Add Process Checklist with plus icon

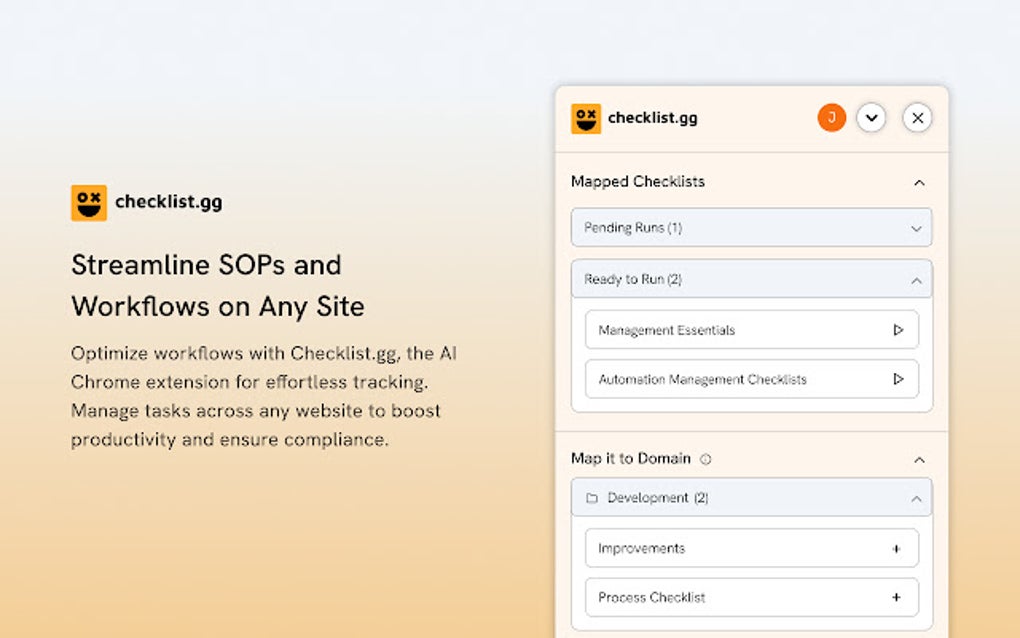pos(896,598)
